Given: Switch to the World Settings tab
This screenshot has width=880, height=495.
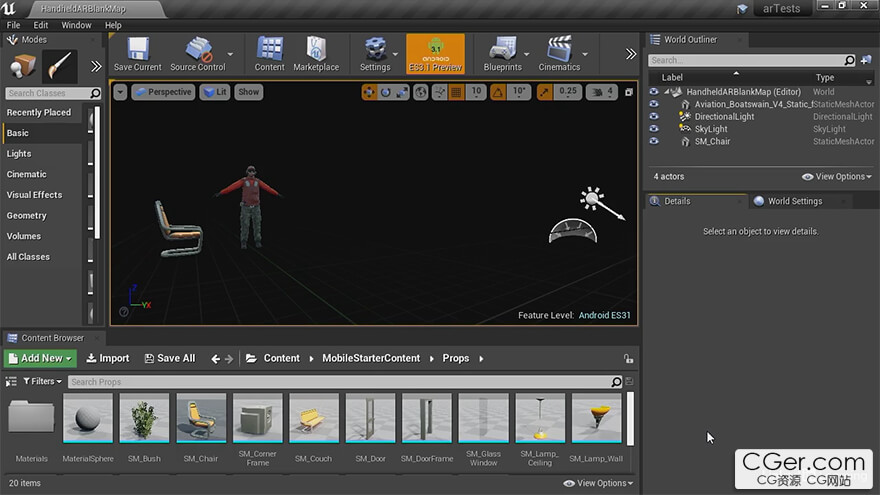Looking at the screenshot, I should [794, 201].
